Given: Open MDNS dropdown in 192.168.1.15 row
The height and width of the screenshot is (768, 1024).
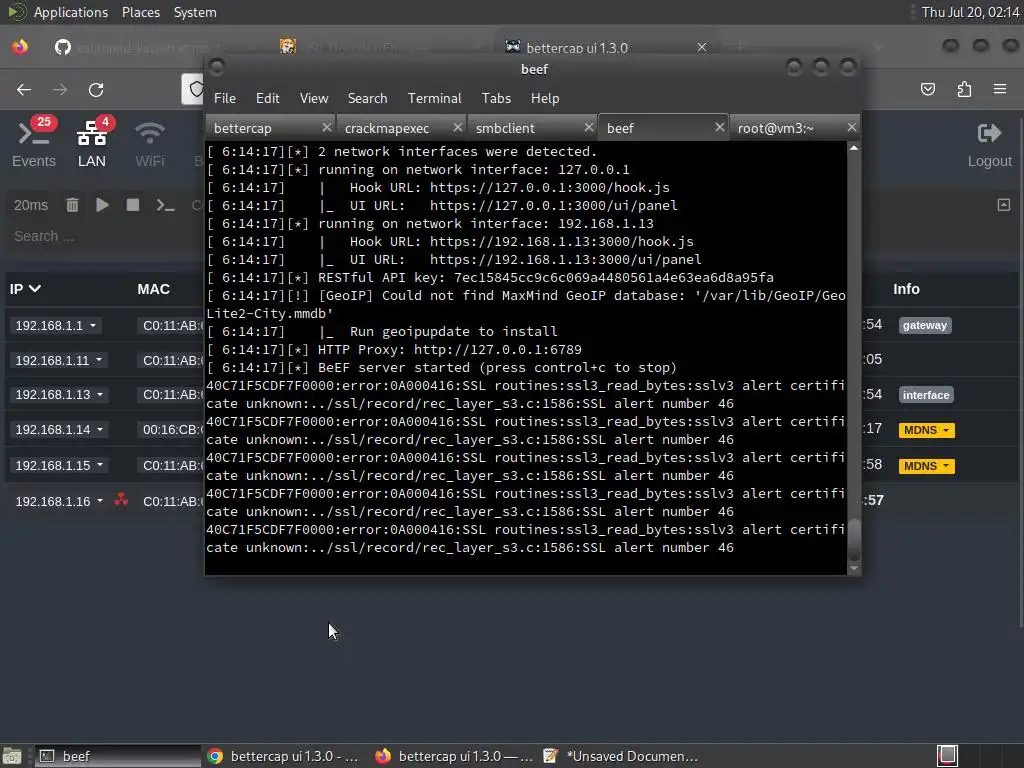Looking at the screenshot, I should tap(927, 466).
